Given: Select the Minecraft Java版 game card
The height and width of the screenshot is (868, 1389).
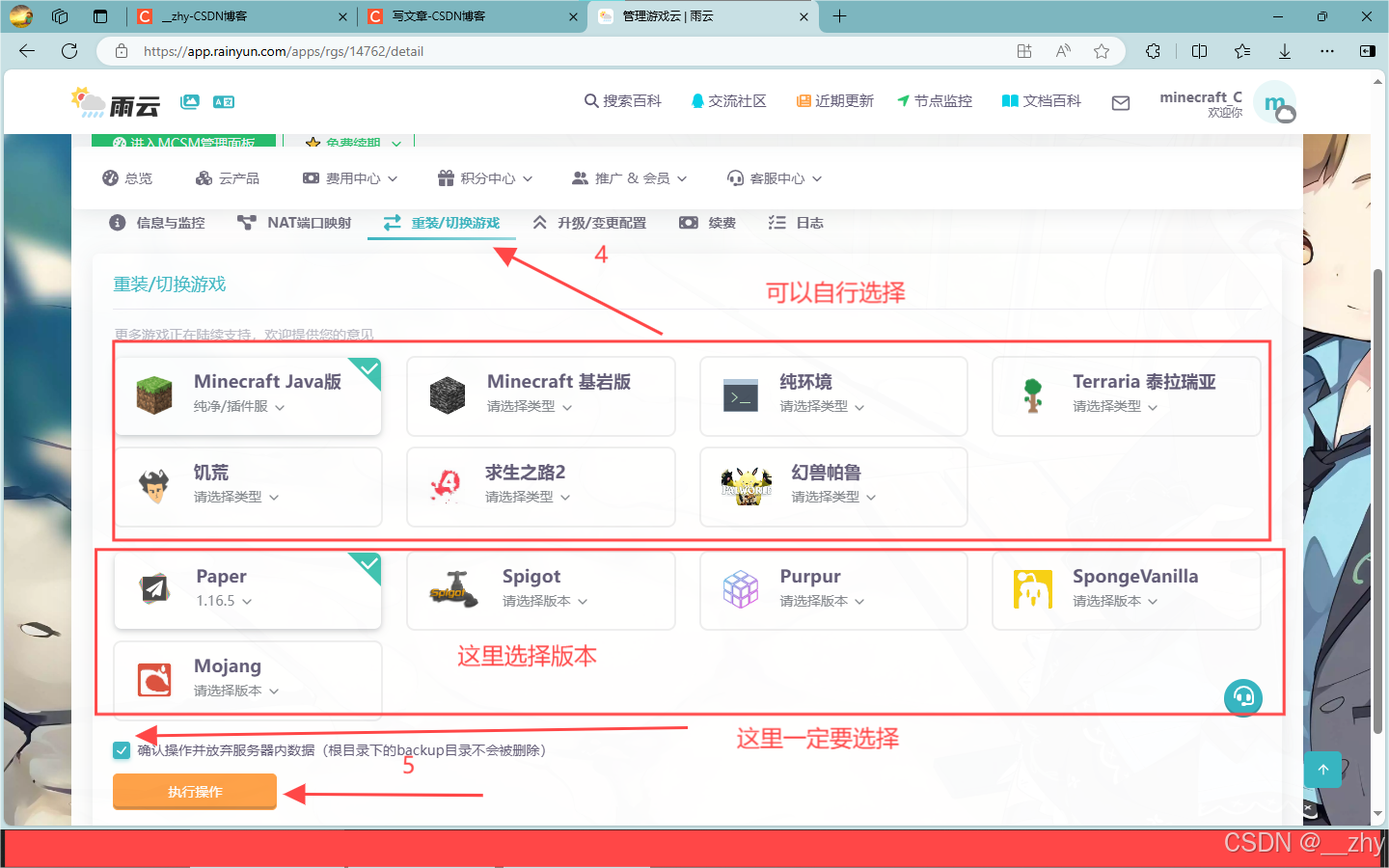Looking at the screenshot, I should 248,395.
